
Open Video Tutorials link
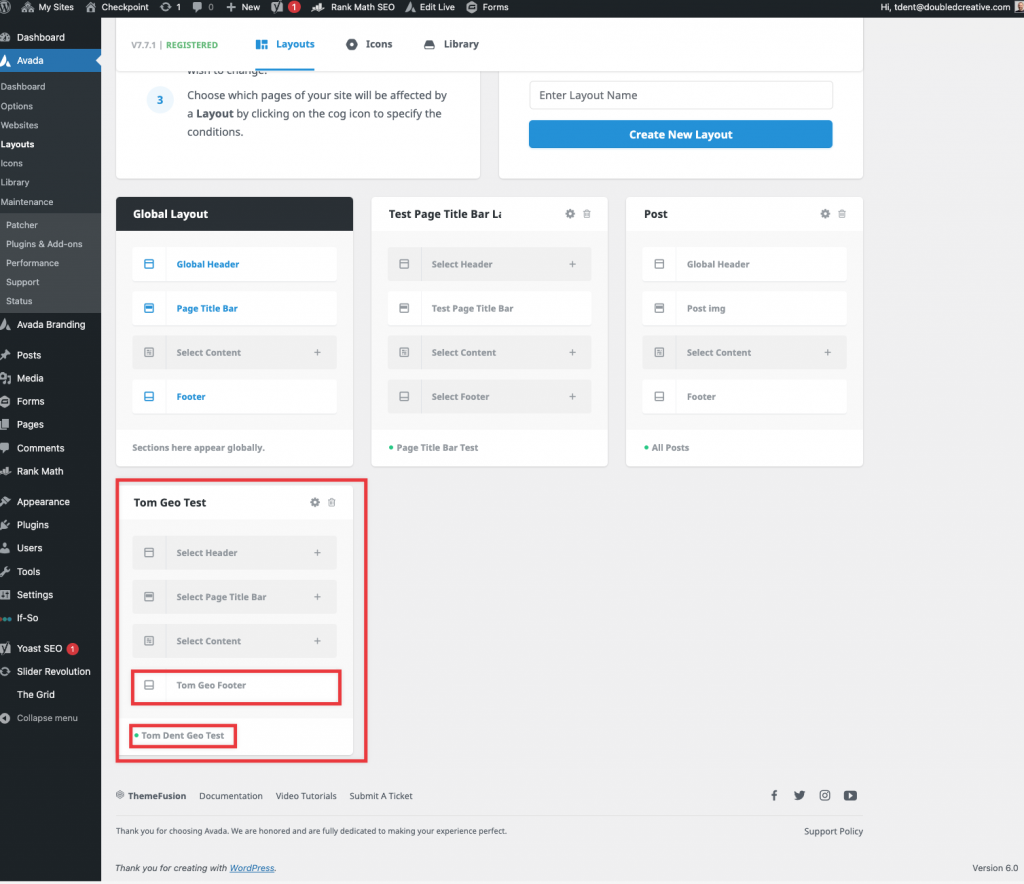click(x=306, y=796)
